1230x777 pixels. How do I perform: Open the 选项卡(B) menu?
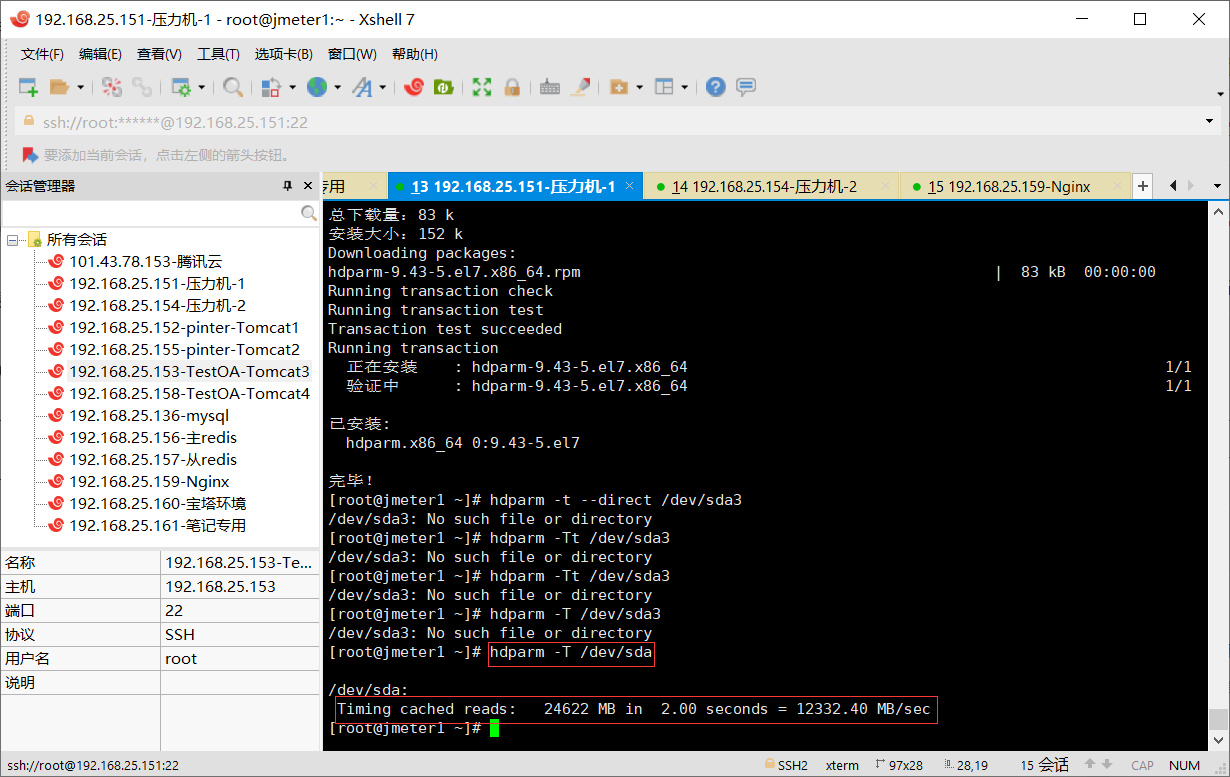[x=284, y=54]
